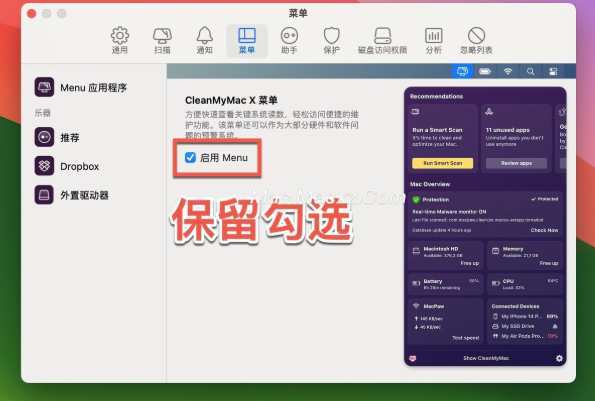The image size is (595, 401).
Task: Click the MacPaw Wi-Fi network icon
Action: click(x=416, y=306)
